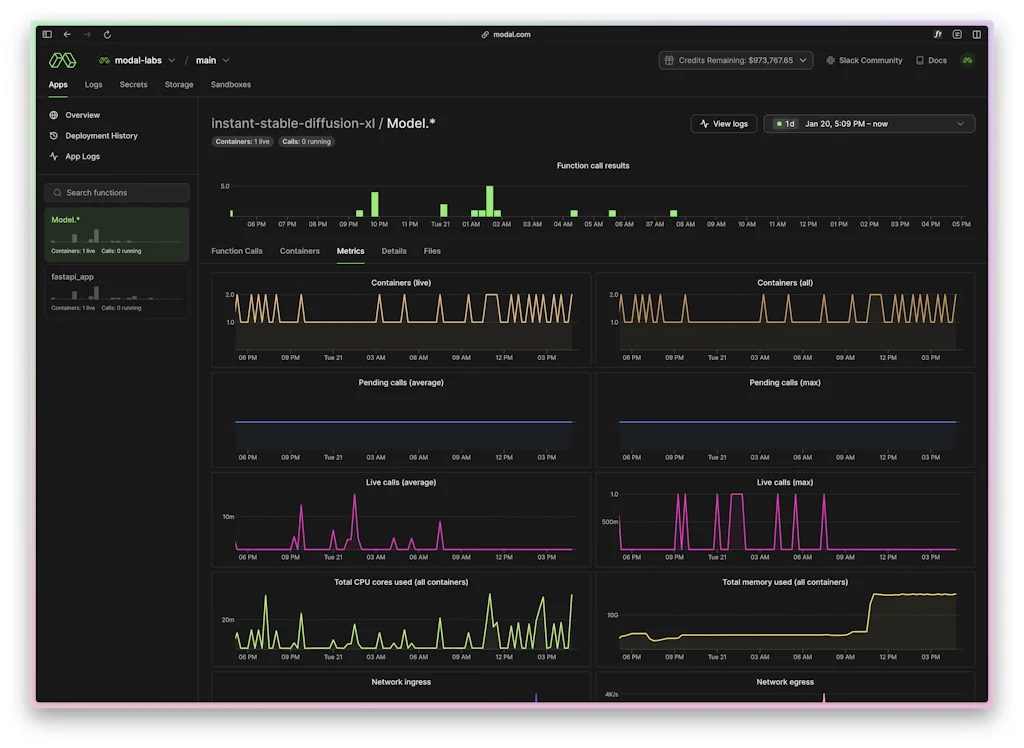Reload the page with the browser refresh icon
This screenshot has height=748, width=1024.
(107, 33)
